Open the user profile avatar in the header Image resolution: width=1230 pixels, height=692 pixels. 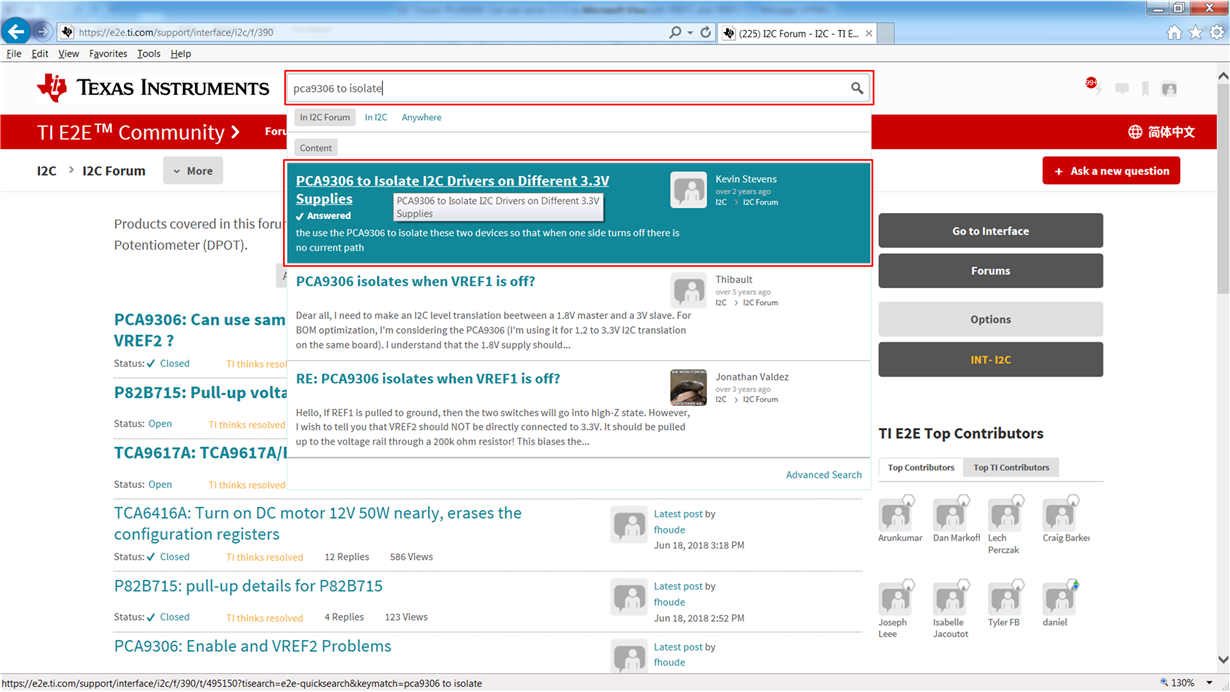[x=1169, y=89]
